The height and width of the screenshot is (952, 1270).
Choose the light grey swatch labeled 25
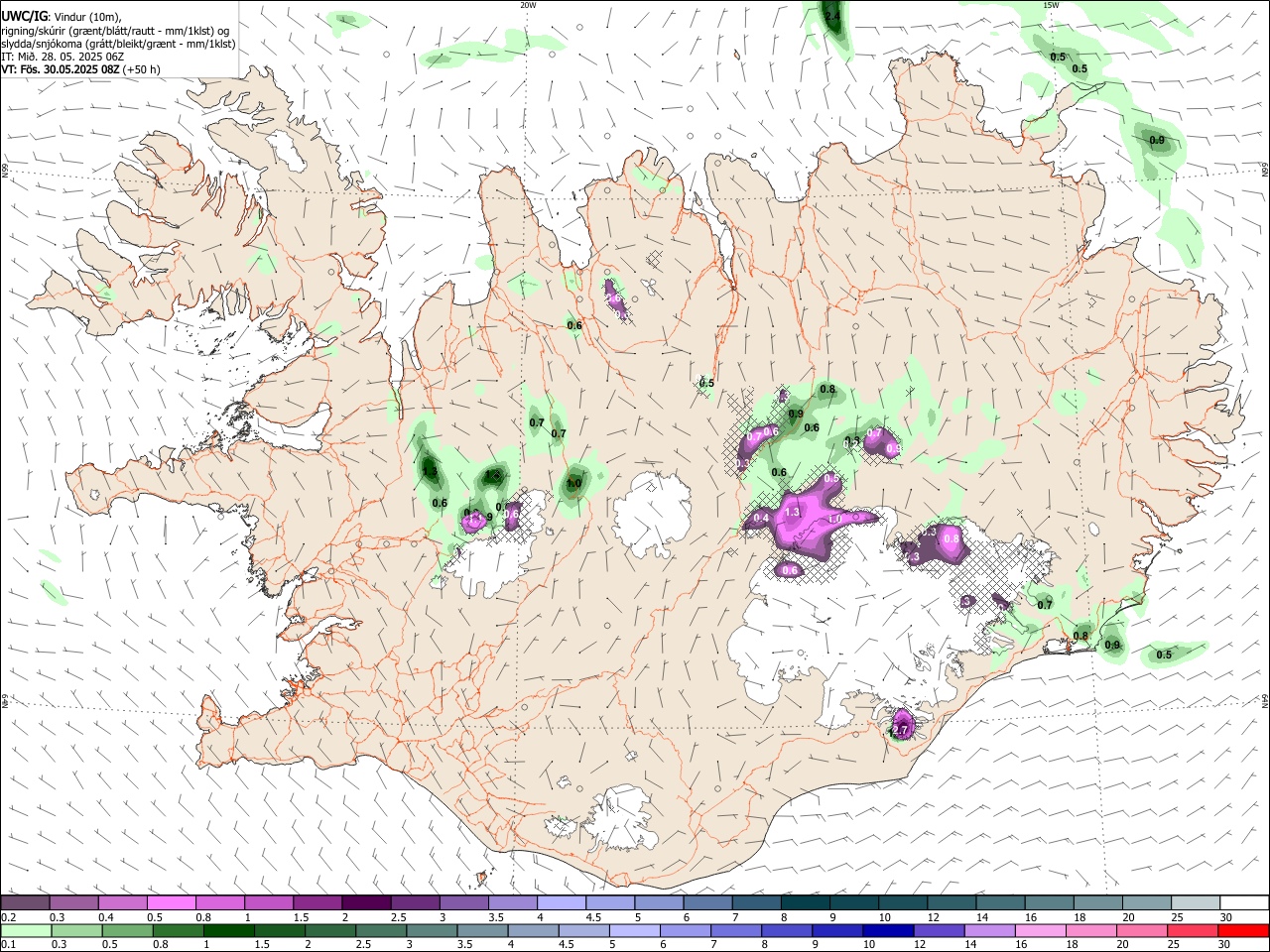pyautogui.click(x=1194, y=902)
